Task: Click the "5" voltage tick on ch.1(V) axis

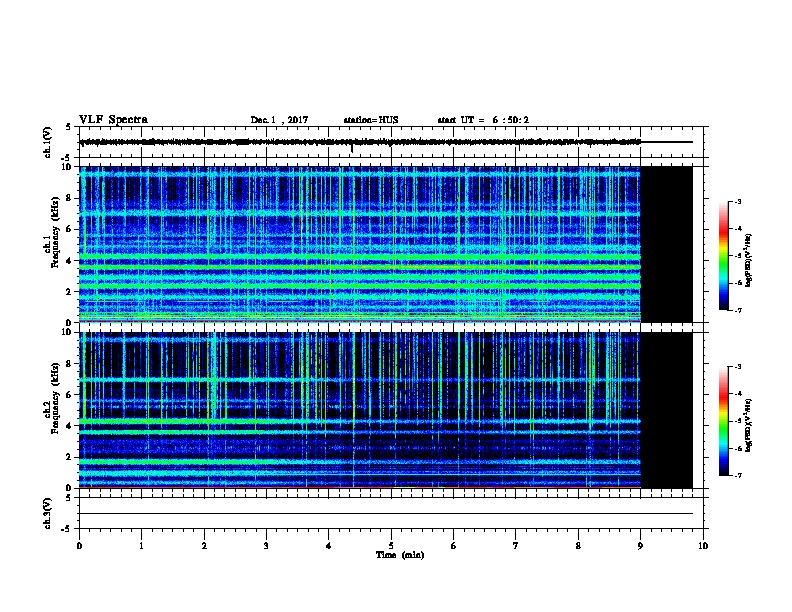Action: 69,127
